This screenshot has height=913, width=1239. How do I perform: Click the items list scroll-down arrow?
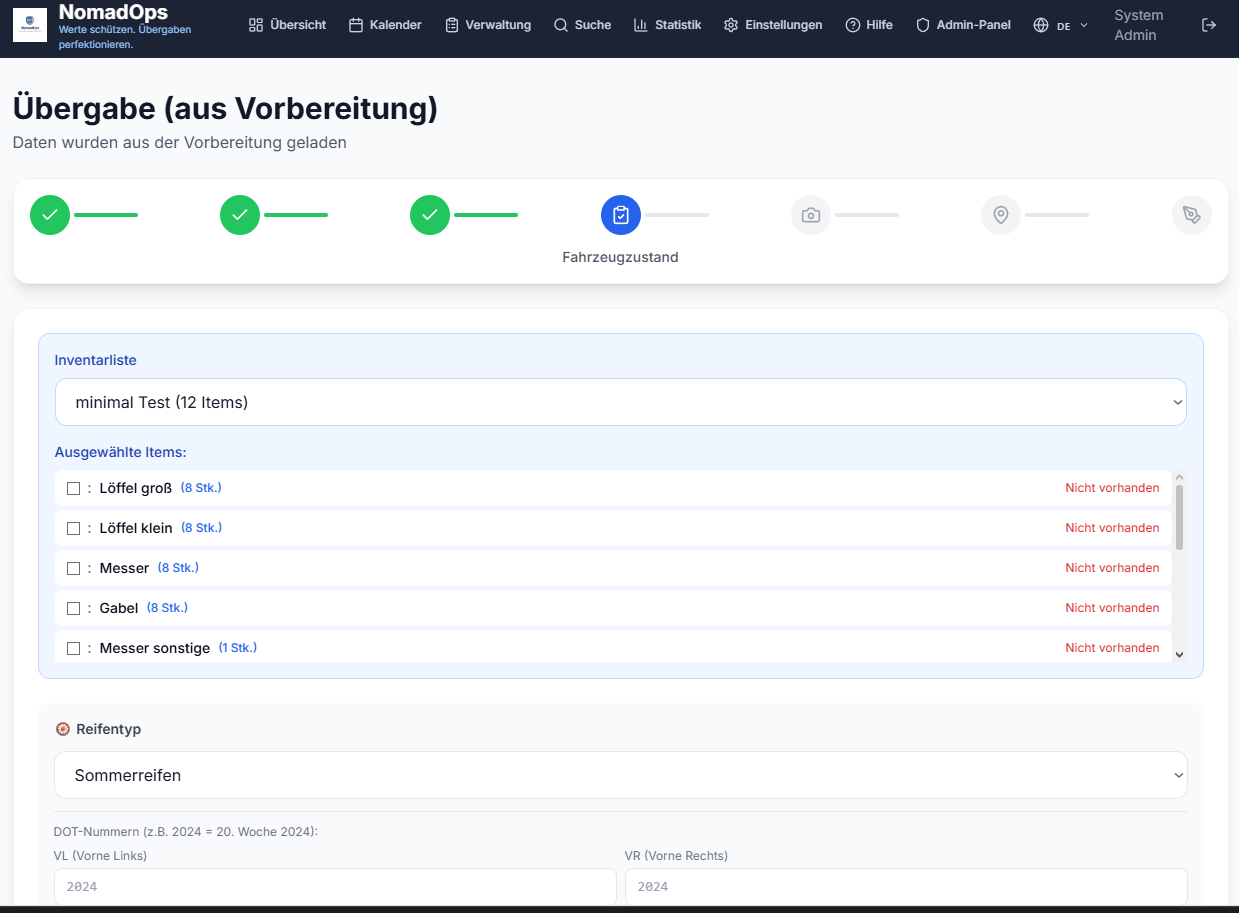pos(1179,654)
